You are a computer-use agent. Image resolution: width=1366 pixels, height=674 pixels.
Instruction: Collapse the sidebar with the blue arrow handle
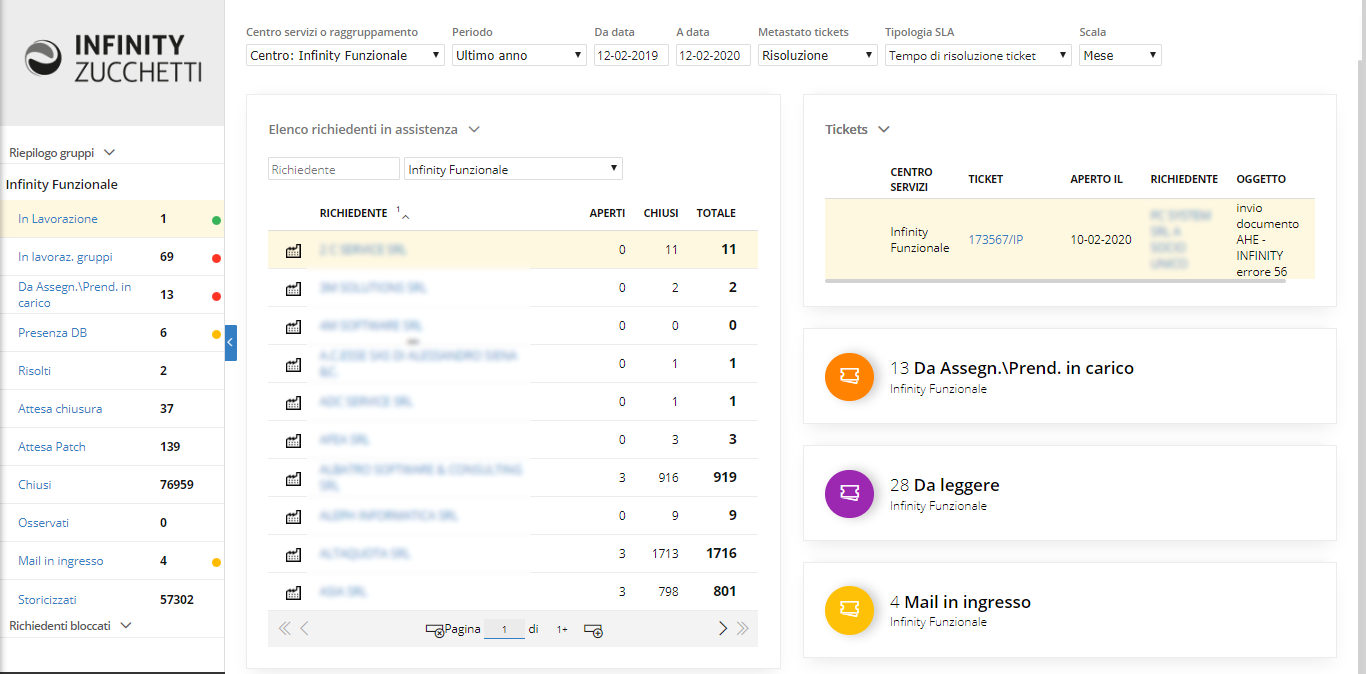click(231, 343)
